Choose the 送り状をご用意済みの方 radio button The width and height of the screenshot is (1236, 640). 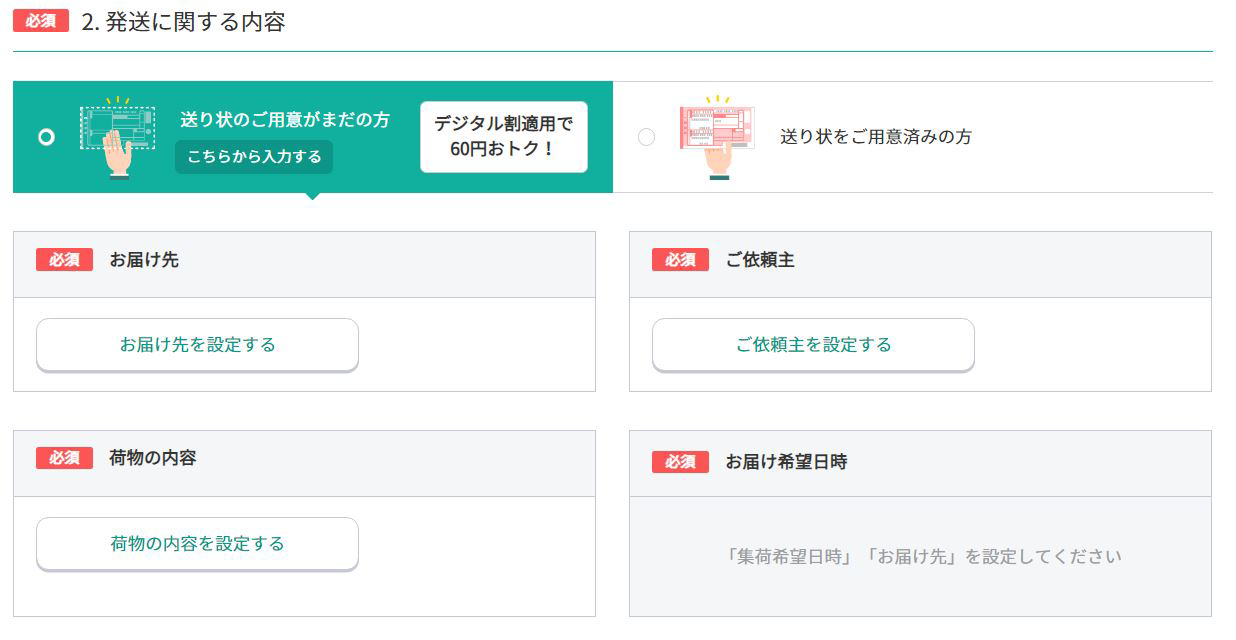[x=646, y=137]
